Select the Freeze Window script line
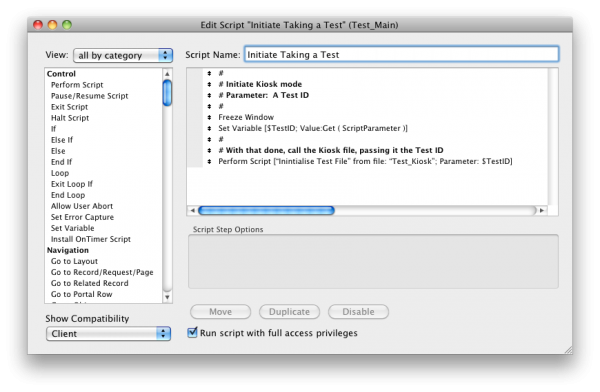 click(x=246, y=117)
